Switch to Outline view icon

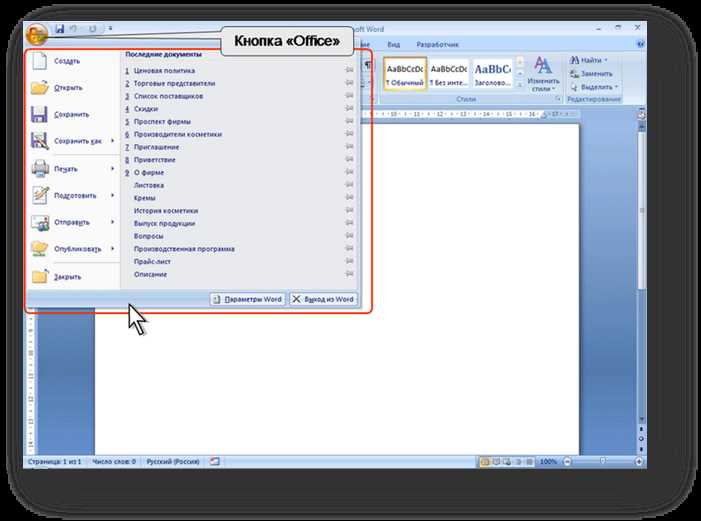tap(518, 462)
